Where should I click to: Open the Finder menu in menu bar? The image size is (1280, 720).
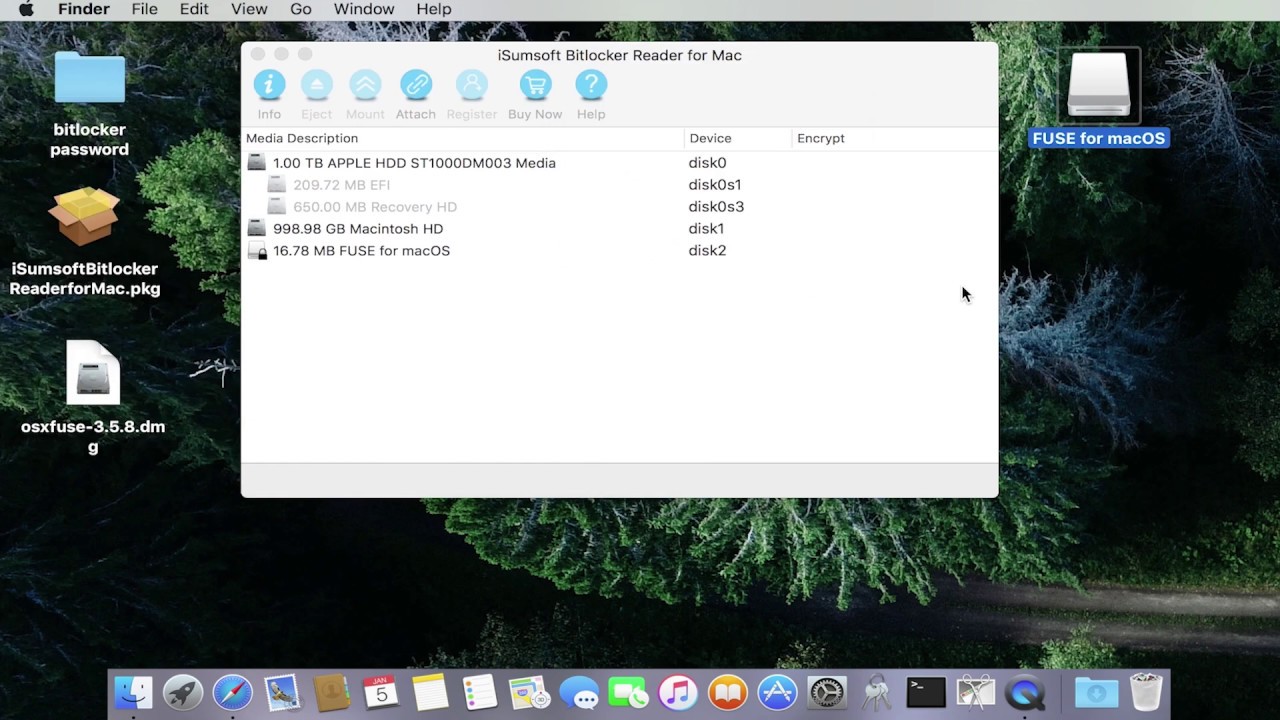point(84,9)
